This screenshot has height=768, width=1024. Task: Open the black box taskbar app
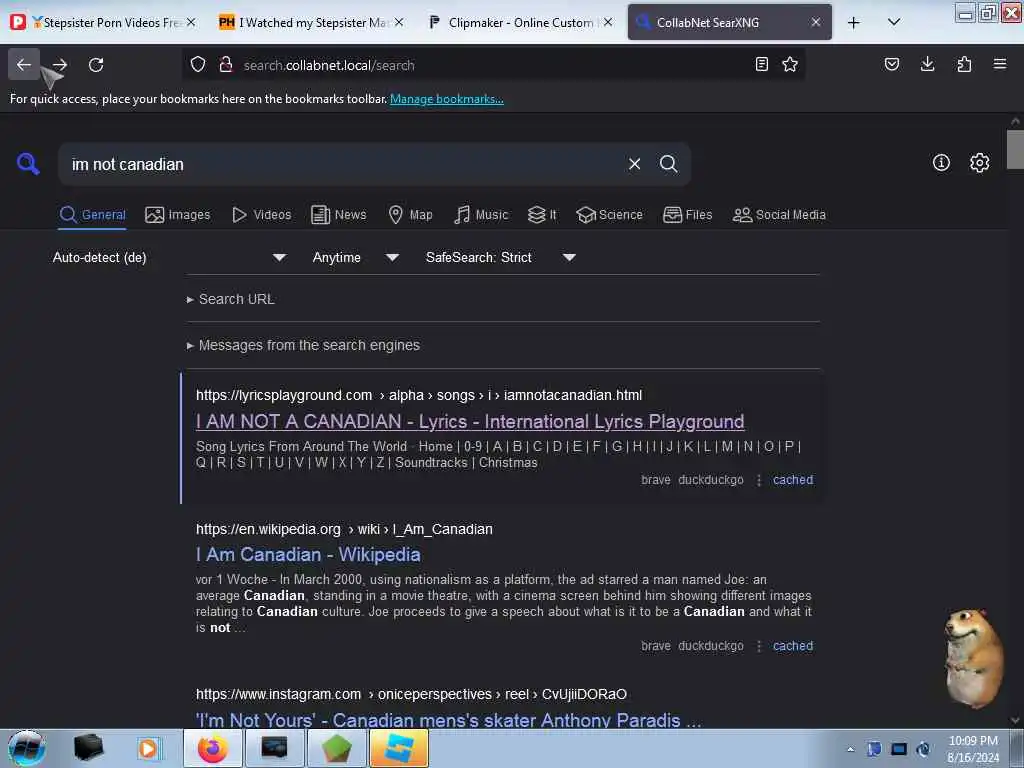88,748
